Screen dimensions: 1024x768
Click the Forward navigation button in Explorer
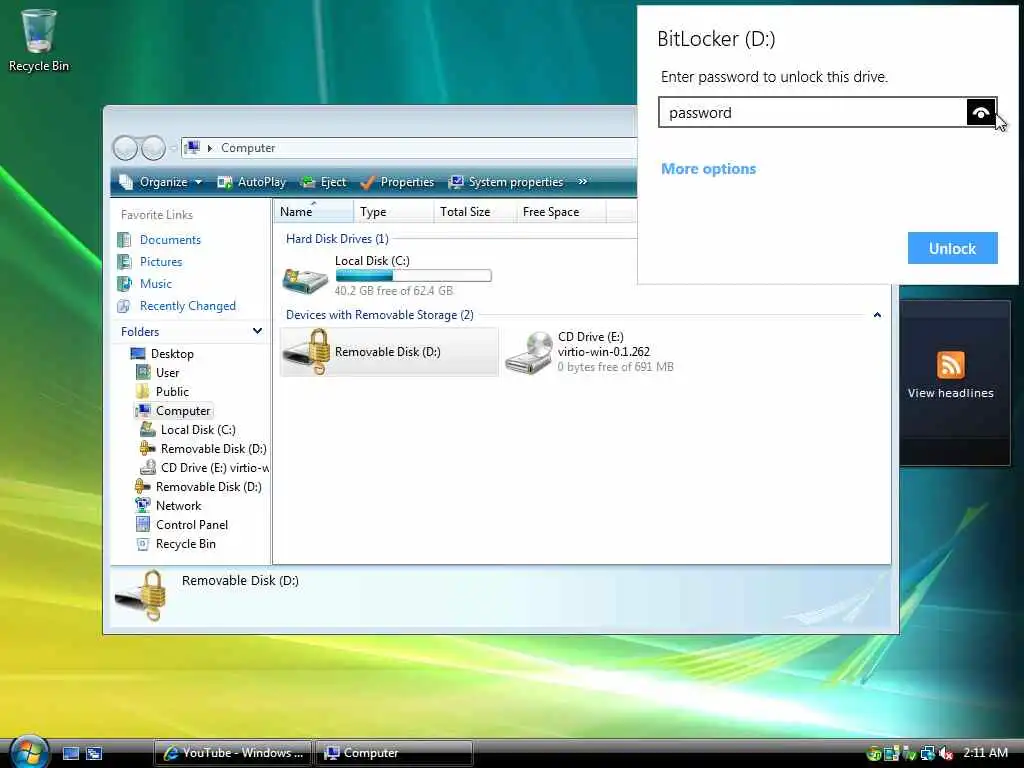click(153, 148)
